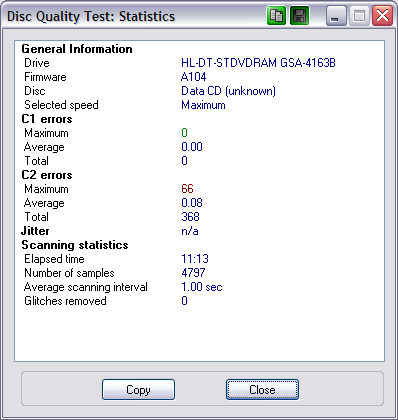Click the green C1 maximum value 0
Viewport: 398px width, 420px height.
pos(184,133)
